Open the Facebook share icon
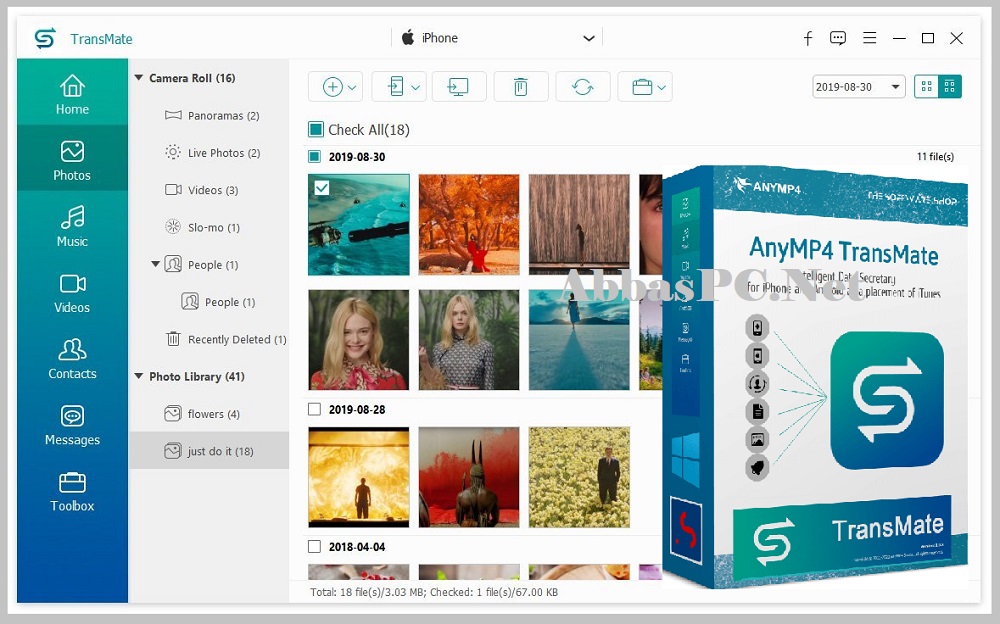The width and height of the screenshot is (1000, 624). 808,38
